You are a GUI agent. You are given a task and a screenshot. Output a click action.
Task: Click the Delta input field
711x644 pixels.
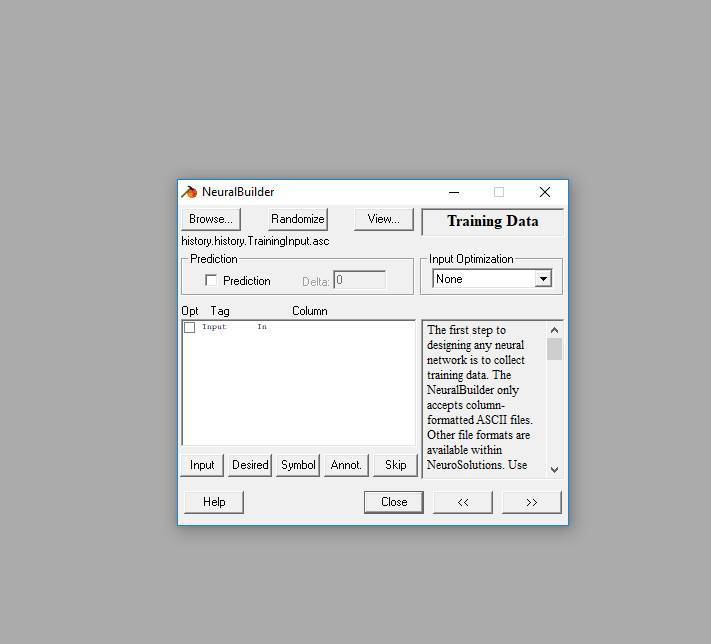360,280
